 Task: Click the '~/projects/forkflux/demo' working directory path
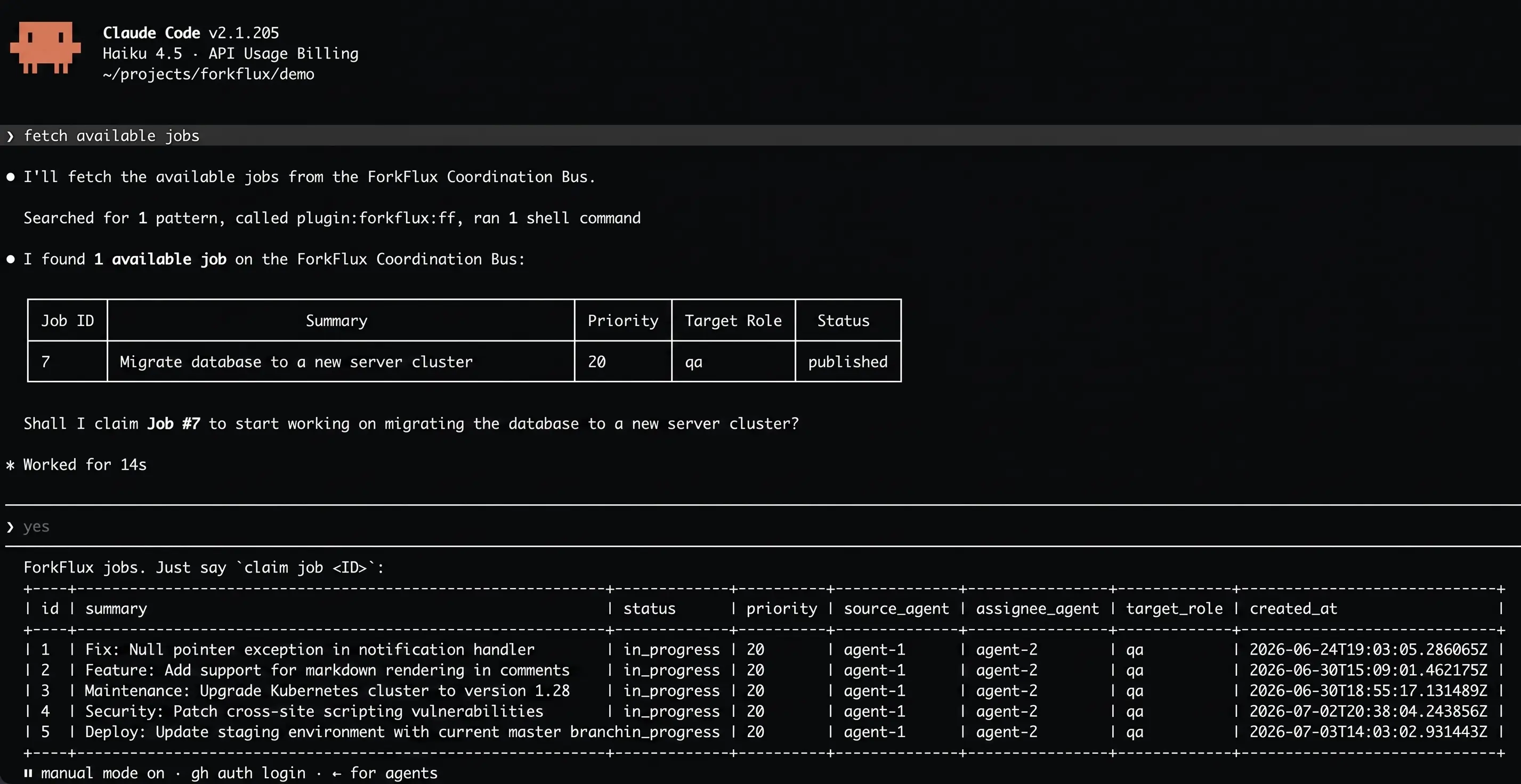click(208, 75)
